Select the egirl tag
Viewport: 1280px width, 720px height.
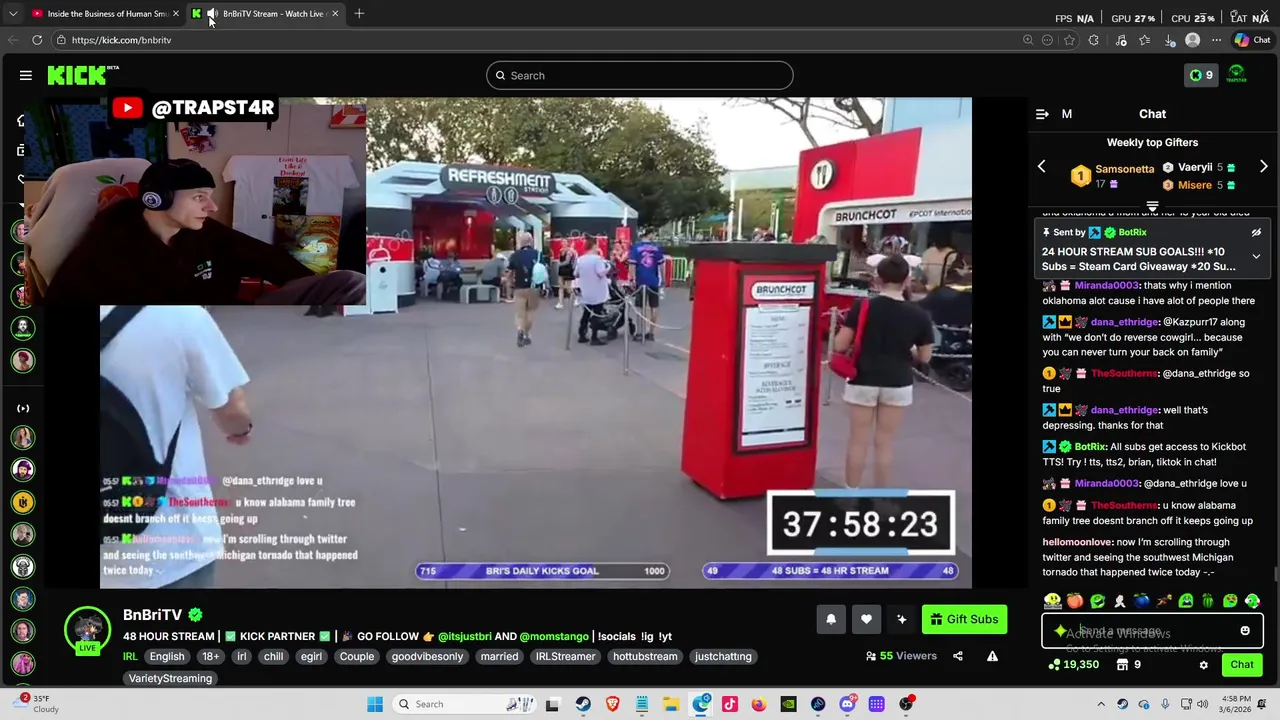(x=311, y=656)
